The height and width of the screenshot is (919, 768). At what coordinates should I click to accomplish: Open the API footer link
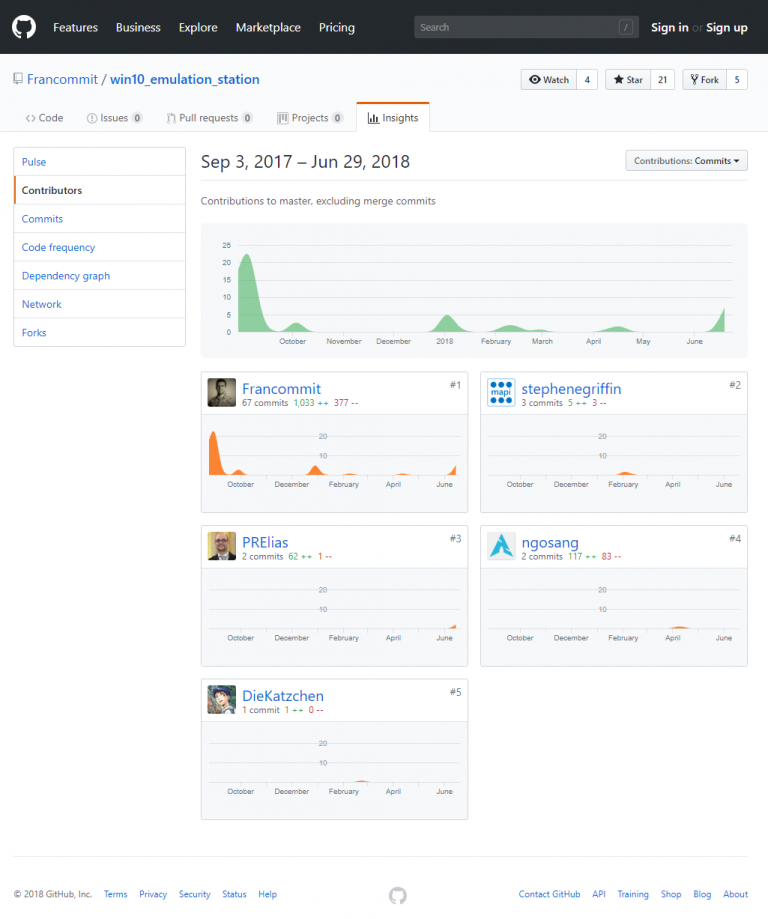(x=599, y=894)
